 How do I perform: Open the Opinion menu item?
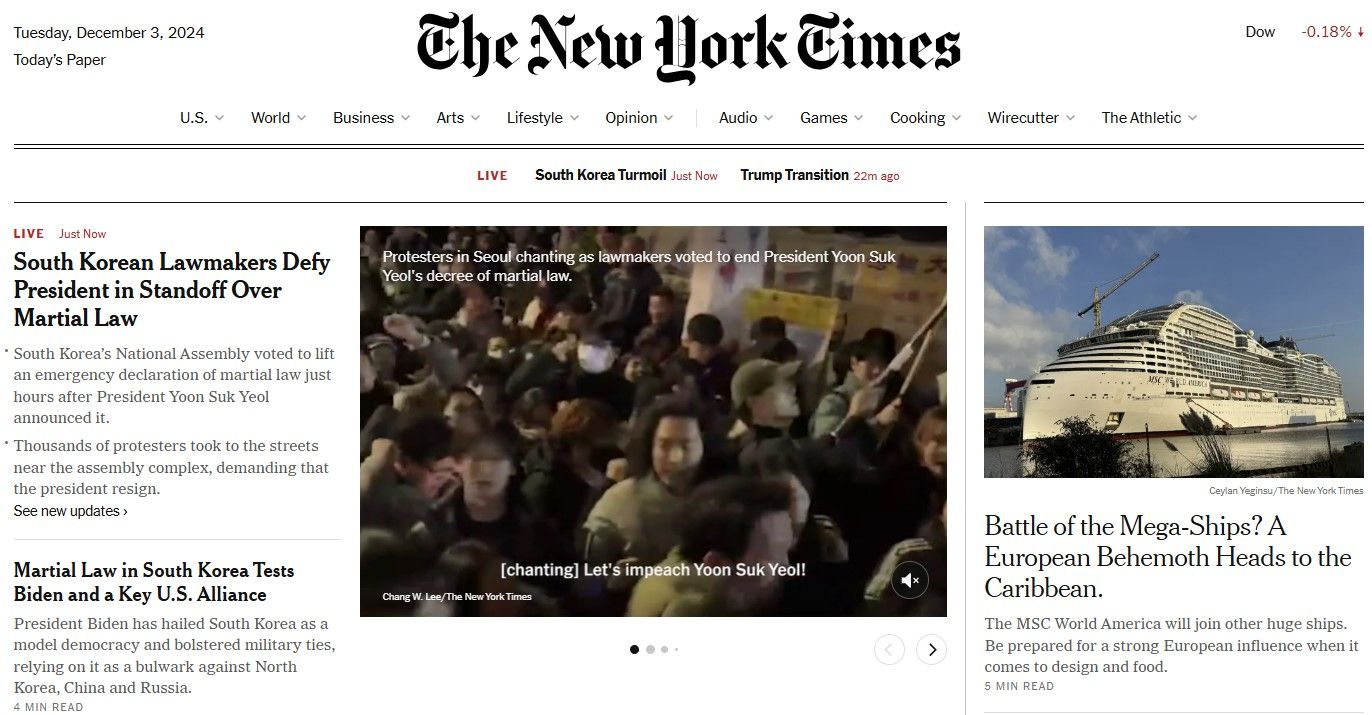pos(639,118)
